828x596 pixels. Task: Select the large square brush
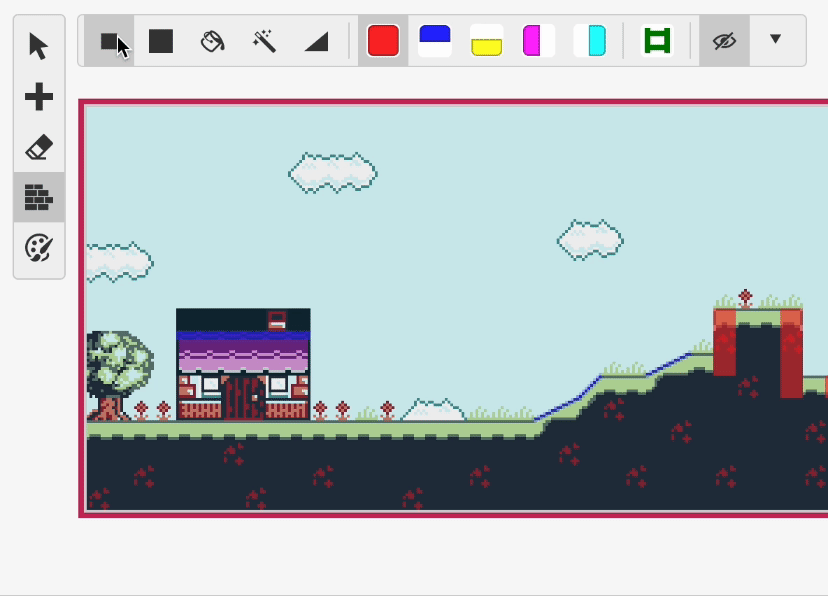[x=161, y=41]
